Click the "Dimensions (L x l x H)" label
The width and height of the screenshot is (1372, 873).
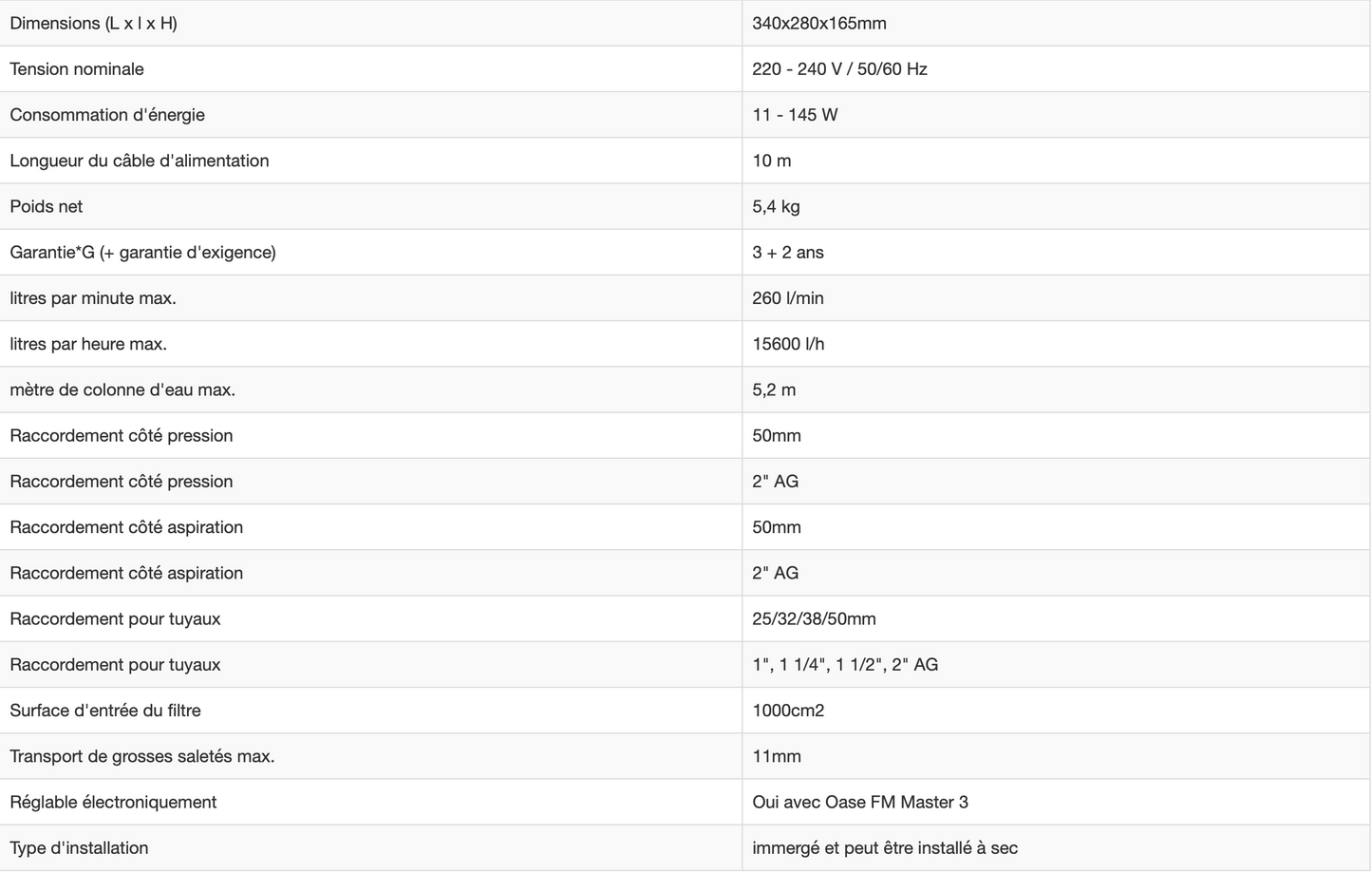pos(93,23)
